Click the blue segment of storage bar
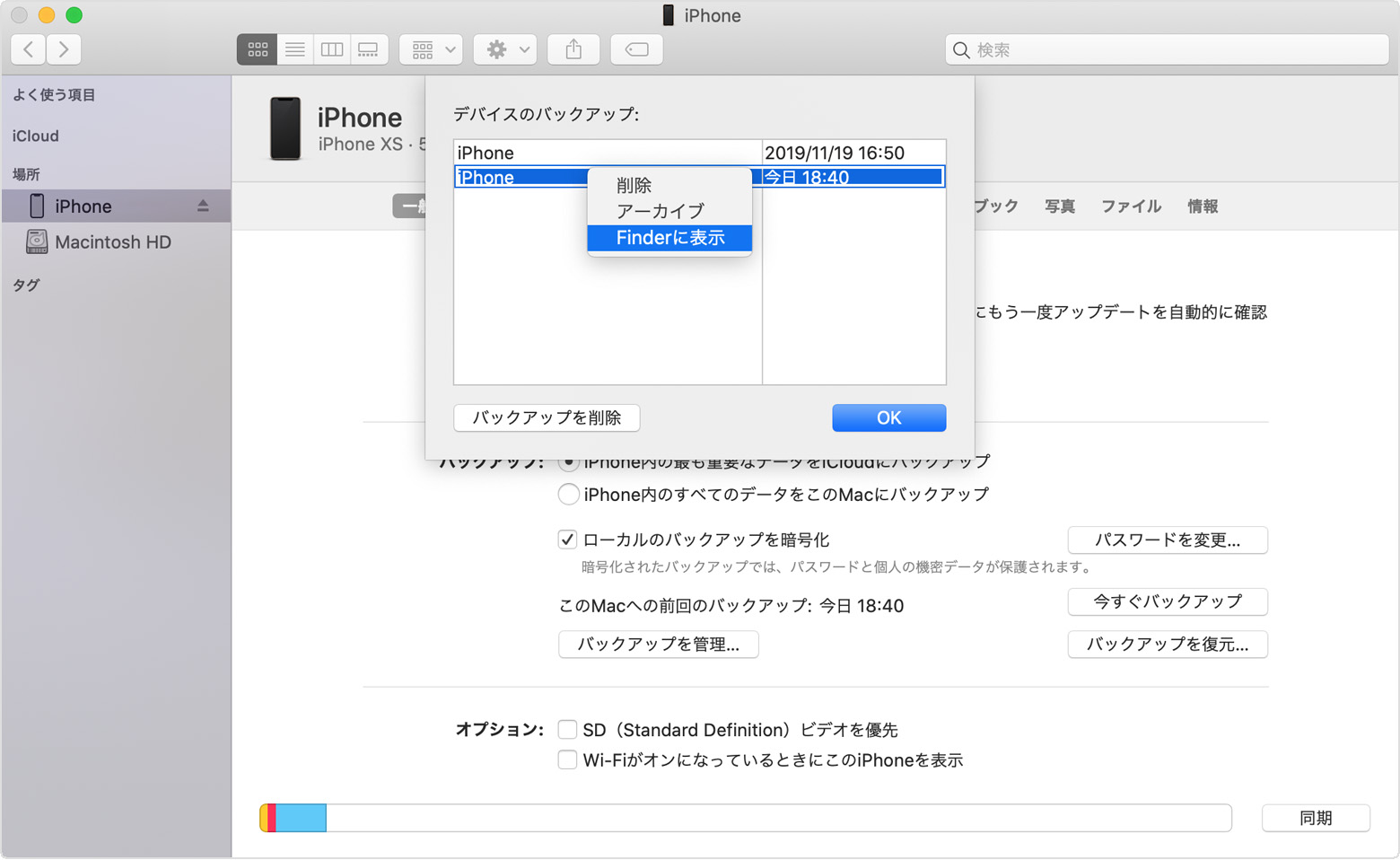Screen dimensions: 1400x860 (x=301, y=818)
